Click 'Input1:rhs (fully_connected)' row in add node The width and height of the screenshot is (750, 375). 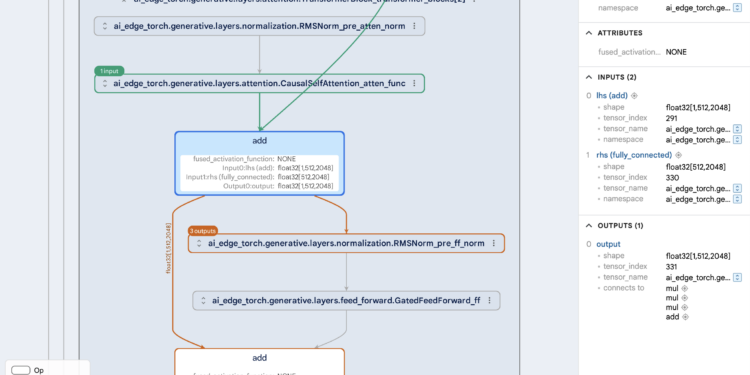(259, 177)
